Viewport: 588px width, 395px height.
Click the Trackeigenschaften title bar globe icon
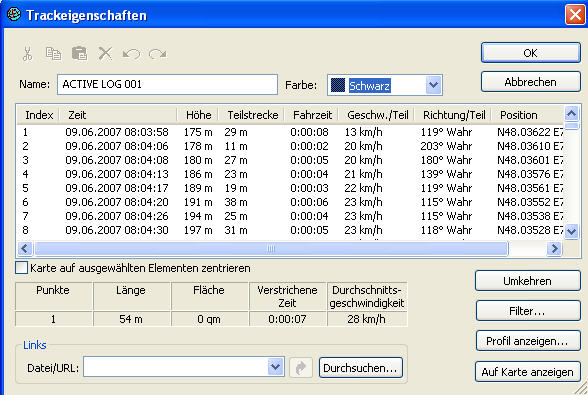click(14, 14)
